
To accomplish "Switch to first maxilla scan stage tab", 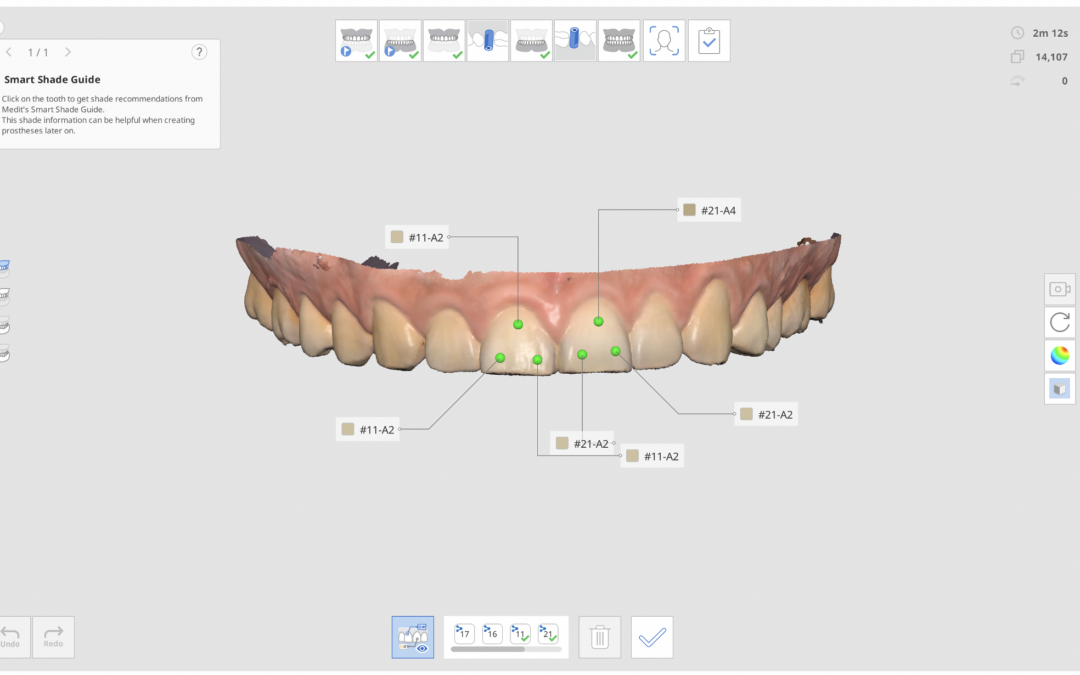I will pos(356,41).
